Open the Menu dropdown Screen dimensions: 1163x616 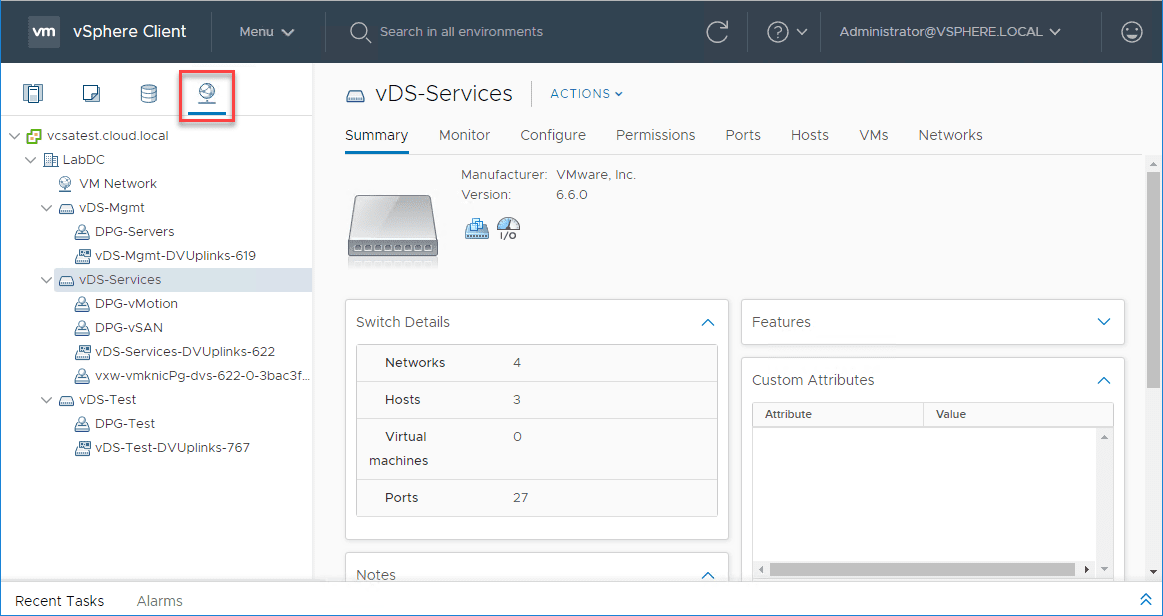[266, 32]
